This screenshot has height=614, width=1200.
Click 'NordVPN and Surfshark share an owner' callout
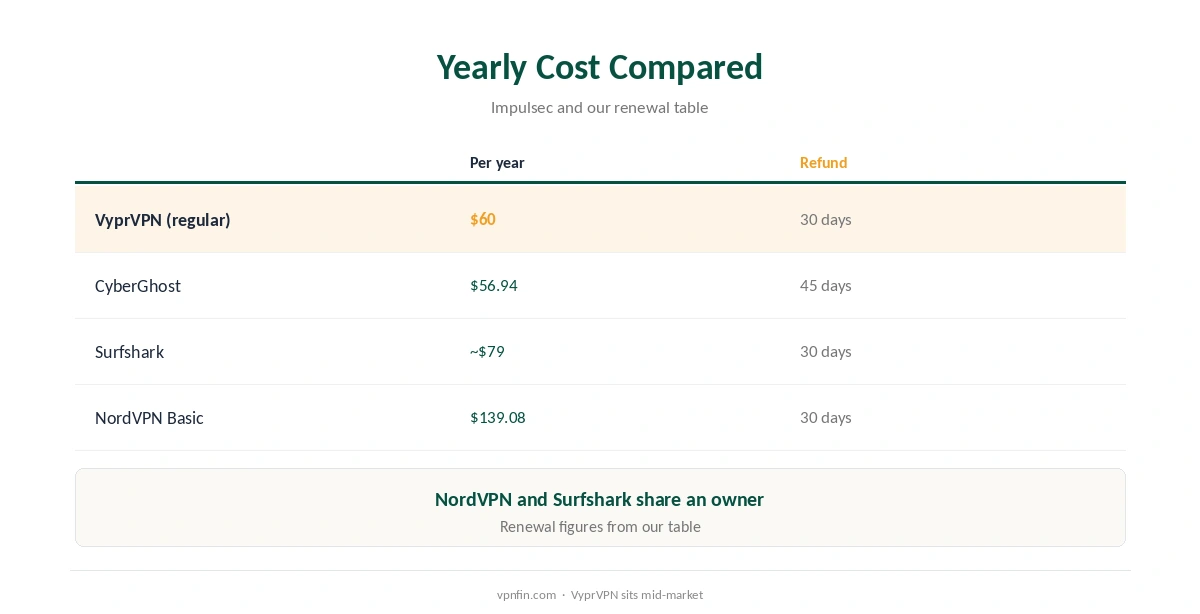click(x=600, y=499)
